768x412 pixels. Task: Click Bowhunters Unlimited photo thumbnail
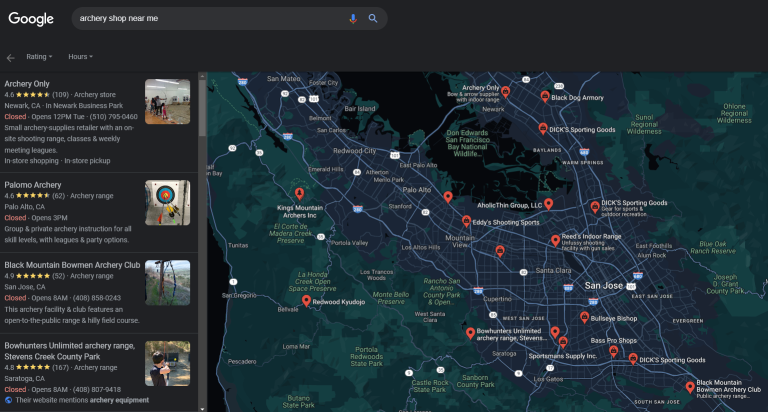point(168,364)
